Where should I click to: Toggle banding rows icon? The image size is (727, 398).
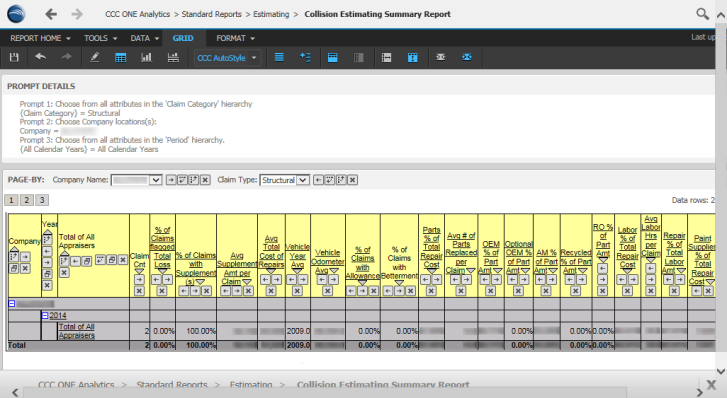click(279, 58)
